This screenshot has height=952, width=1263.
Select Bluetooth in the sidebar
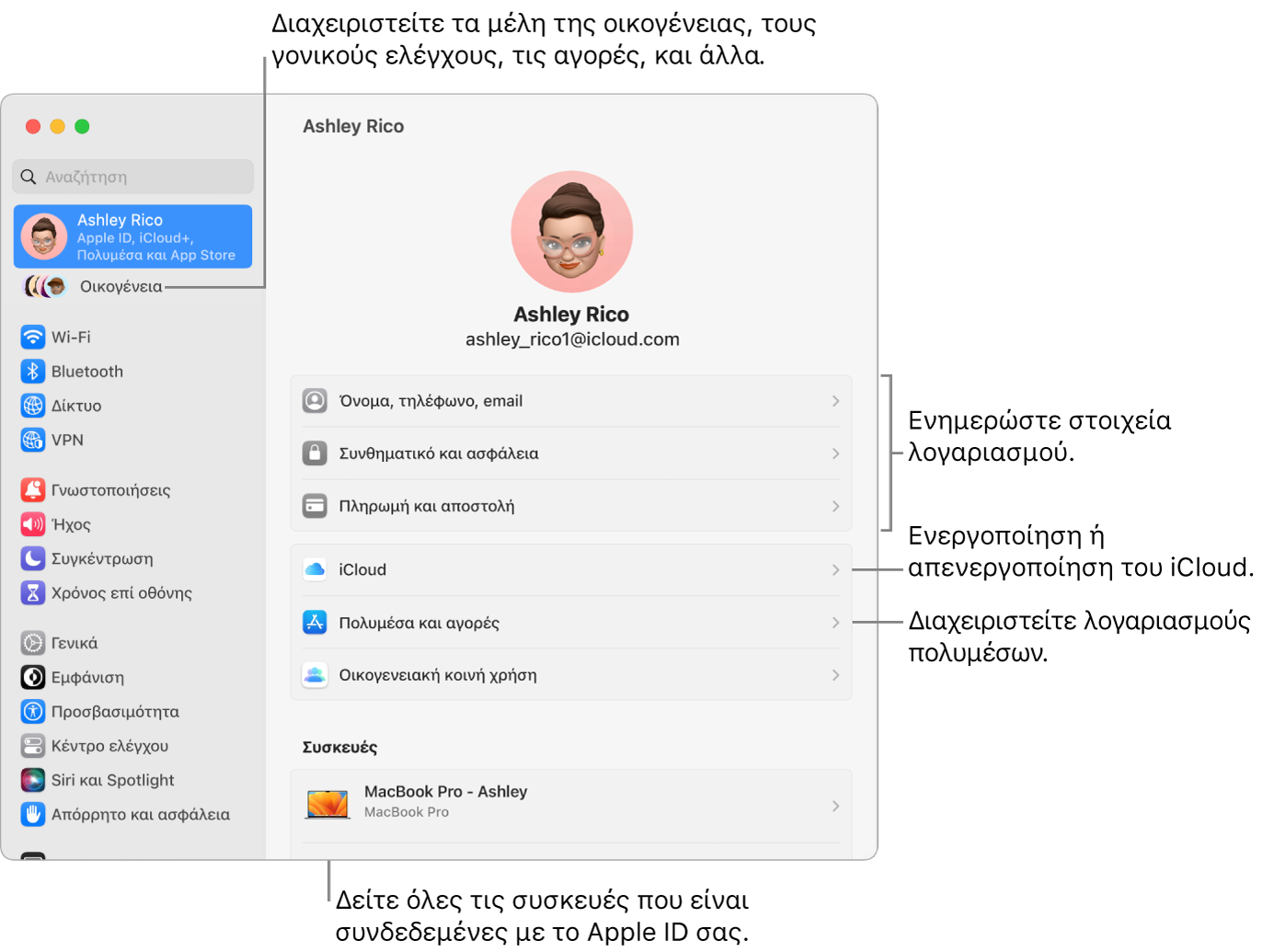132,371
